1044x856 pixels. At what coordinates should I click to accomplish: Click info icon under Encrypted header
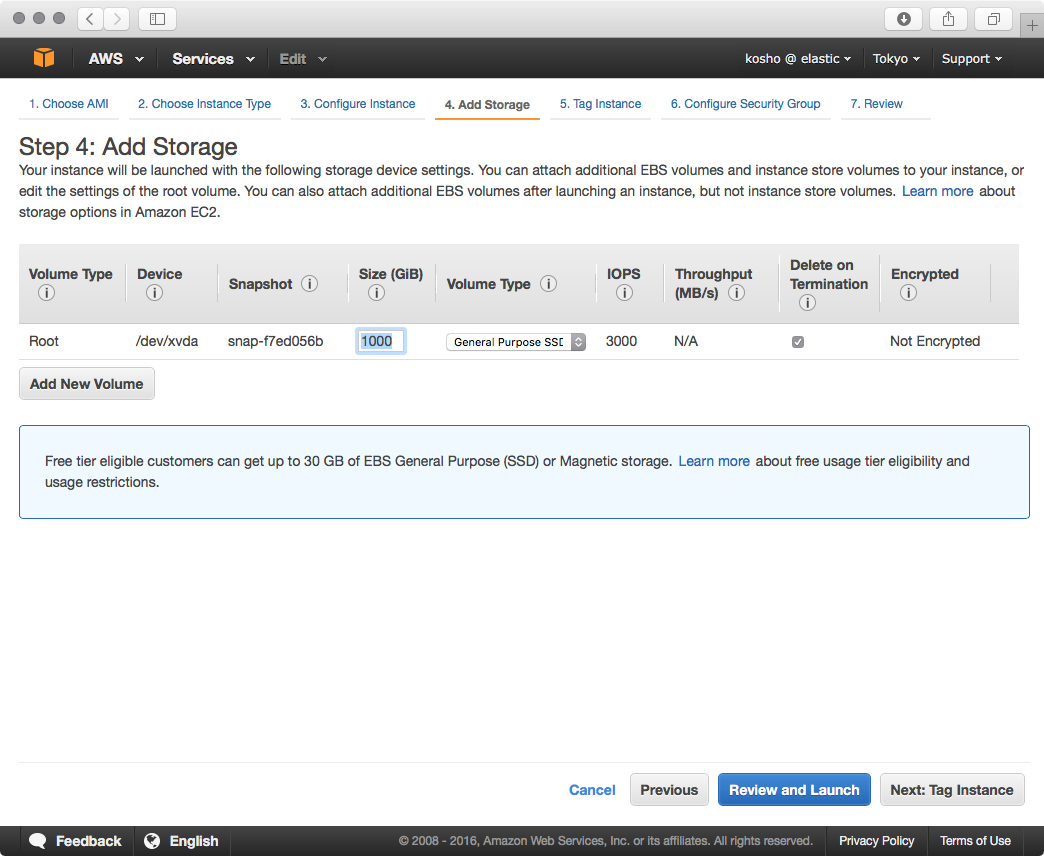click(x=908, y=293)
